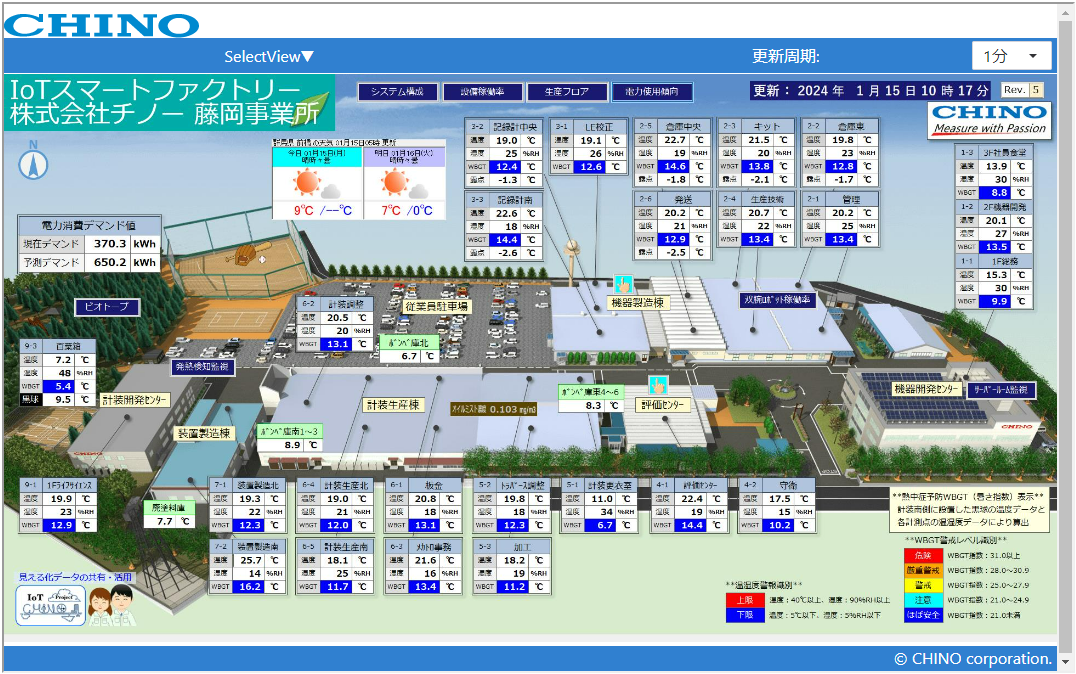
Task: Click the blue 下限 alarm swatch
Action: coord(745,616)
